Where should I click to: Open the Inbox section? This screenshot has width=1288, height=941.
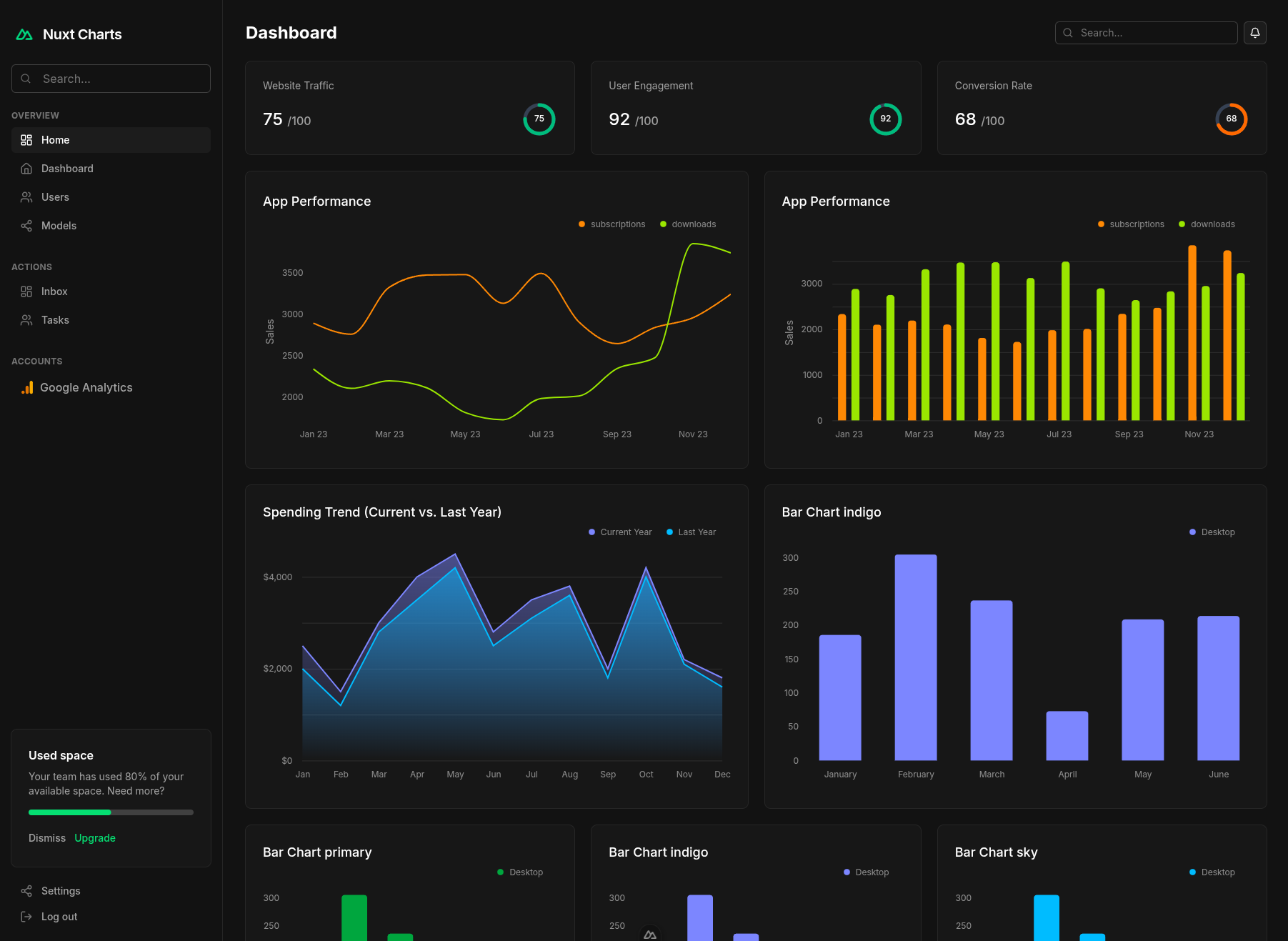pyautogui.click(x=111, y=292)
